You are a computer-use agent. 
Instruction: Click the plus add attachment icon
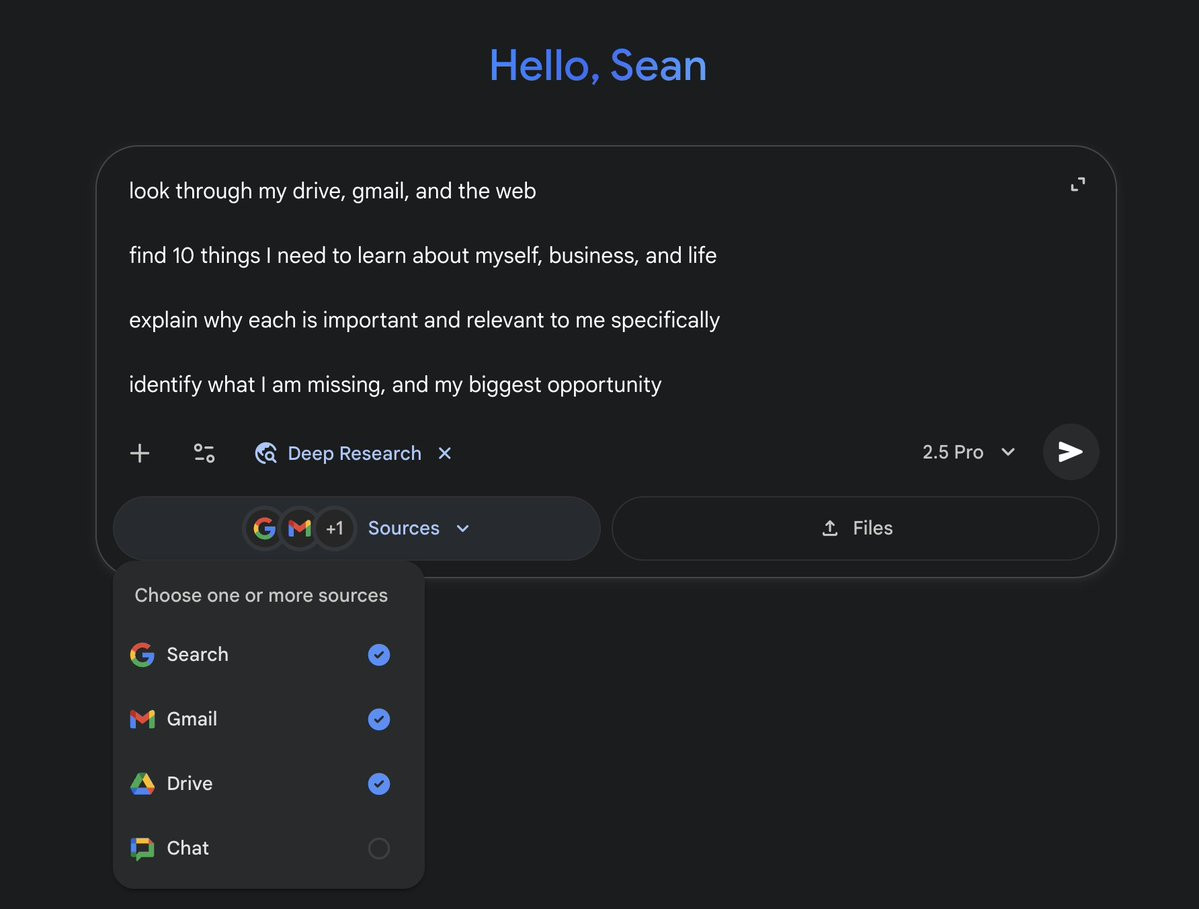[139, 453]
